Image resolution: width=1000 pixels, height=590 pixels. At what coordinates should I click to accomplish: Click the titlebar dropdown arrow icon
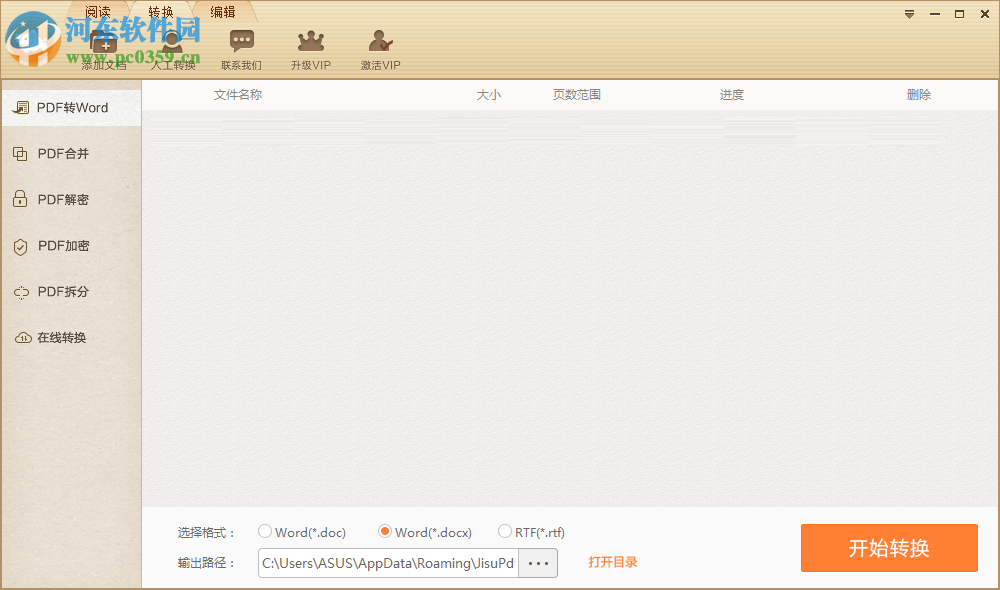909,14
